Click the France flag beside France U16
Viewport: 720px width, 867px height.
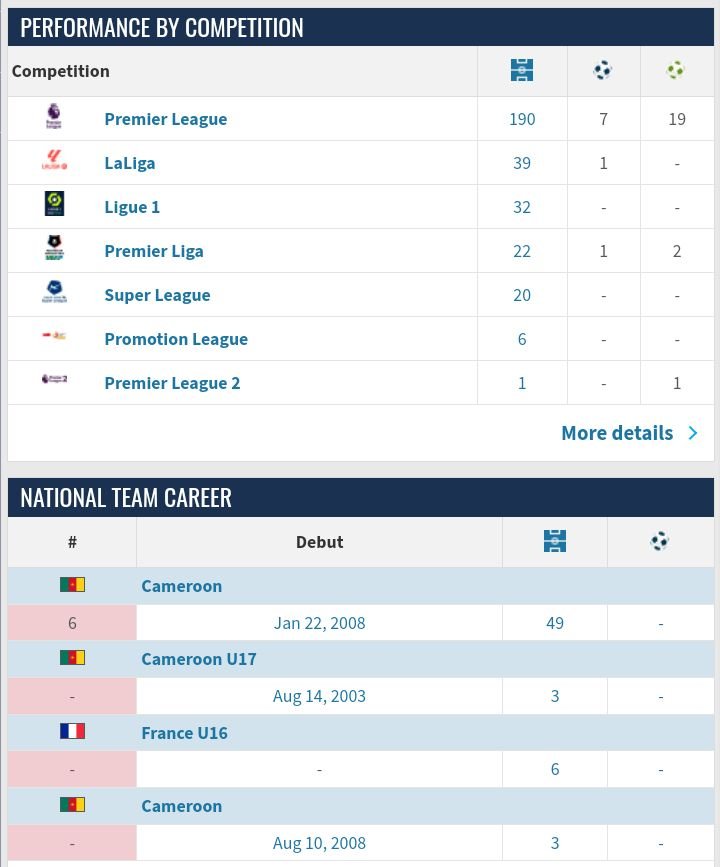click(72, 732)
